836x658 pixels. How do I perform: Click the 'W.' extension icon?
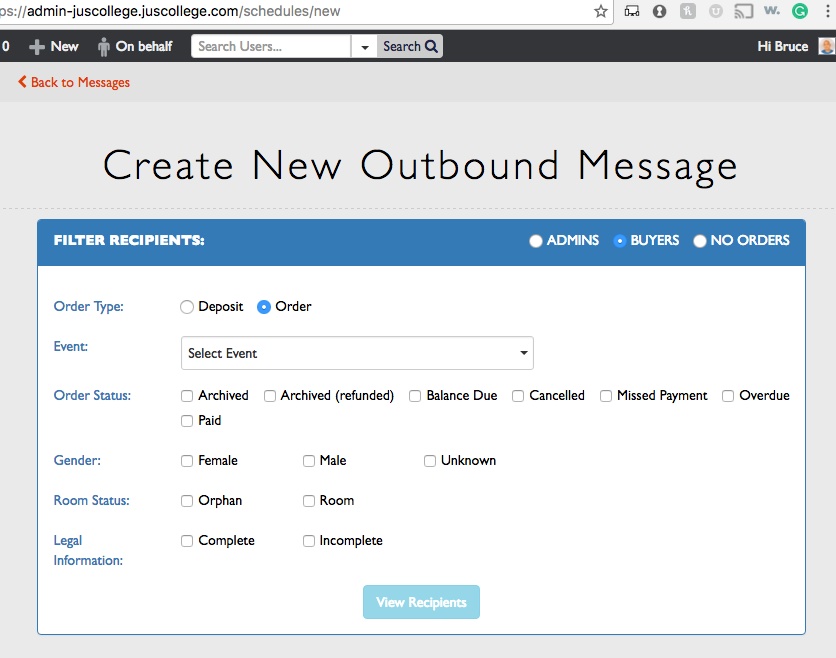pos(772,11)
